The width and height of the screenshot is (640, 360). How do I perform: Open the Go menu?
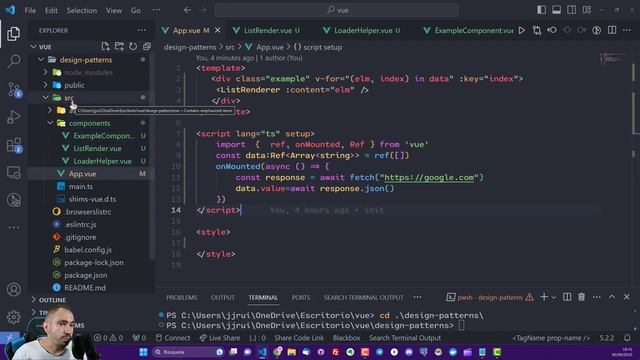pyautogui.click(x=136, y=10)
